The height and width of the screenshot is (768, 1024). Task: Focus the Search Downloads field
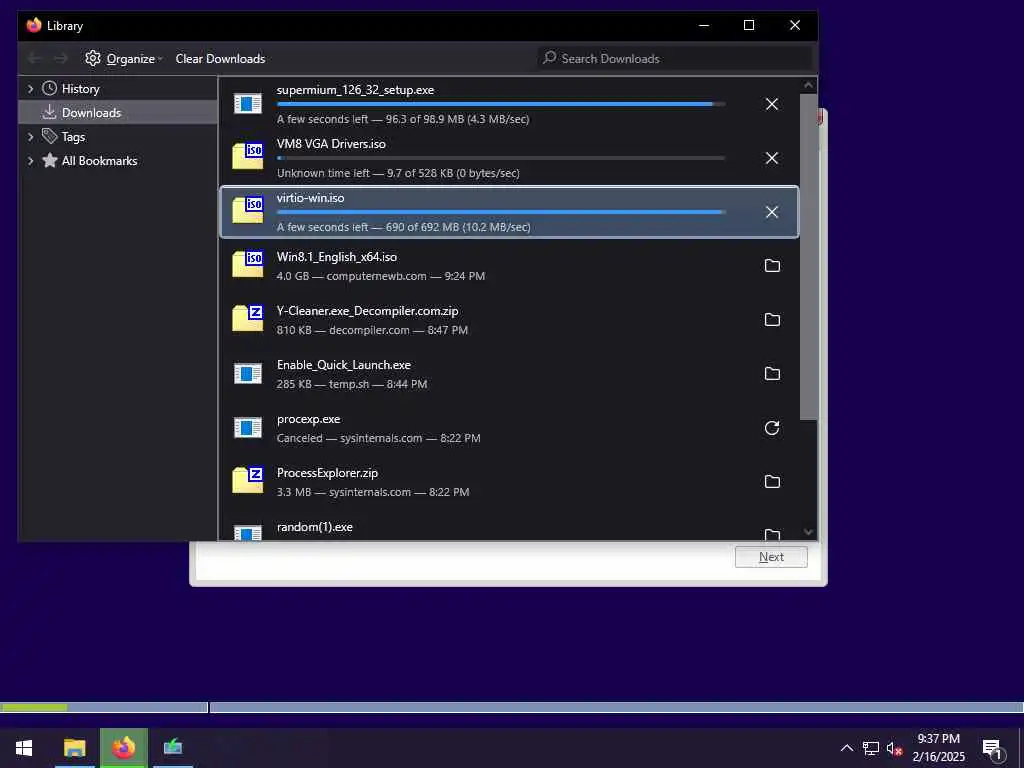pyautogui.click(x=674, y=58)
